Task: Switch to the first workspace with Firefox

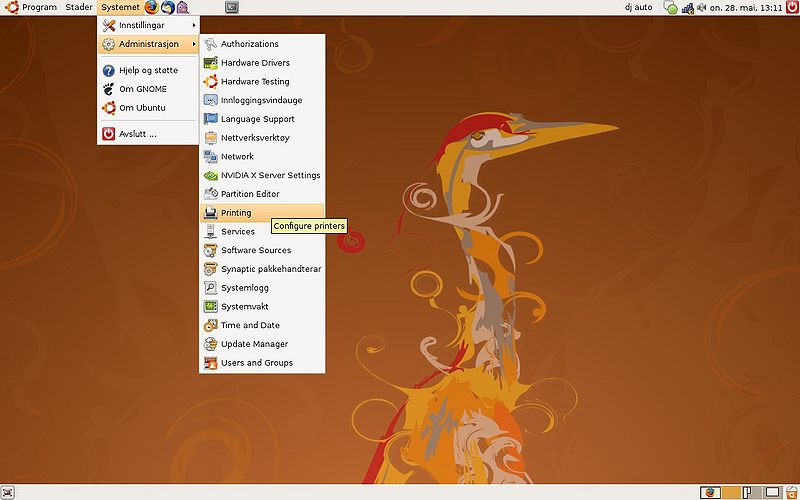Action: 710,492
